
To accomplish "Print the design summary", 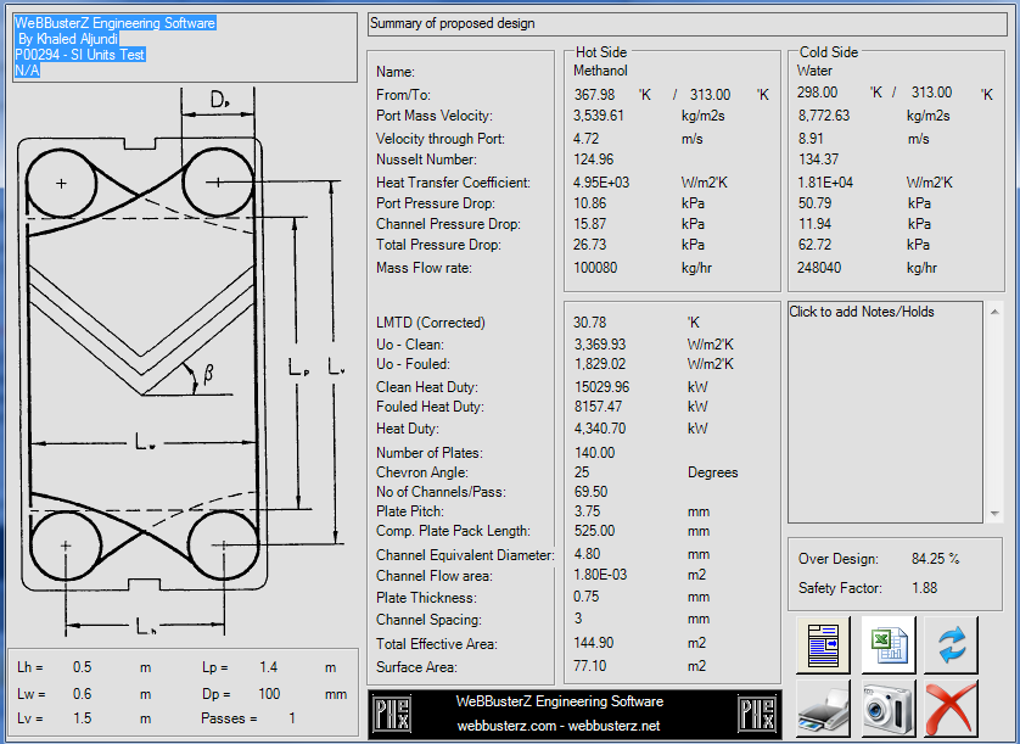I will (823, 709).
